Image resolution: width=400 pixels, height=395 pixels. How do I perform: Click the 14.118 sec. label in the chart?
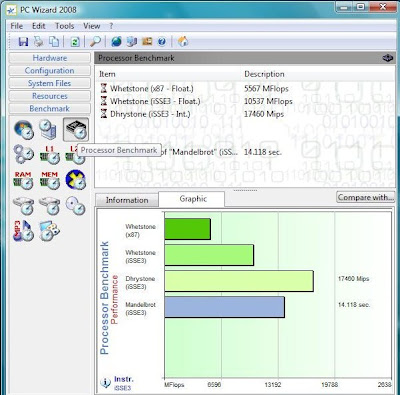point(354,305)
